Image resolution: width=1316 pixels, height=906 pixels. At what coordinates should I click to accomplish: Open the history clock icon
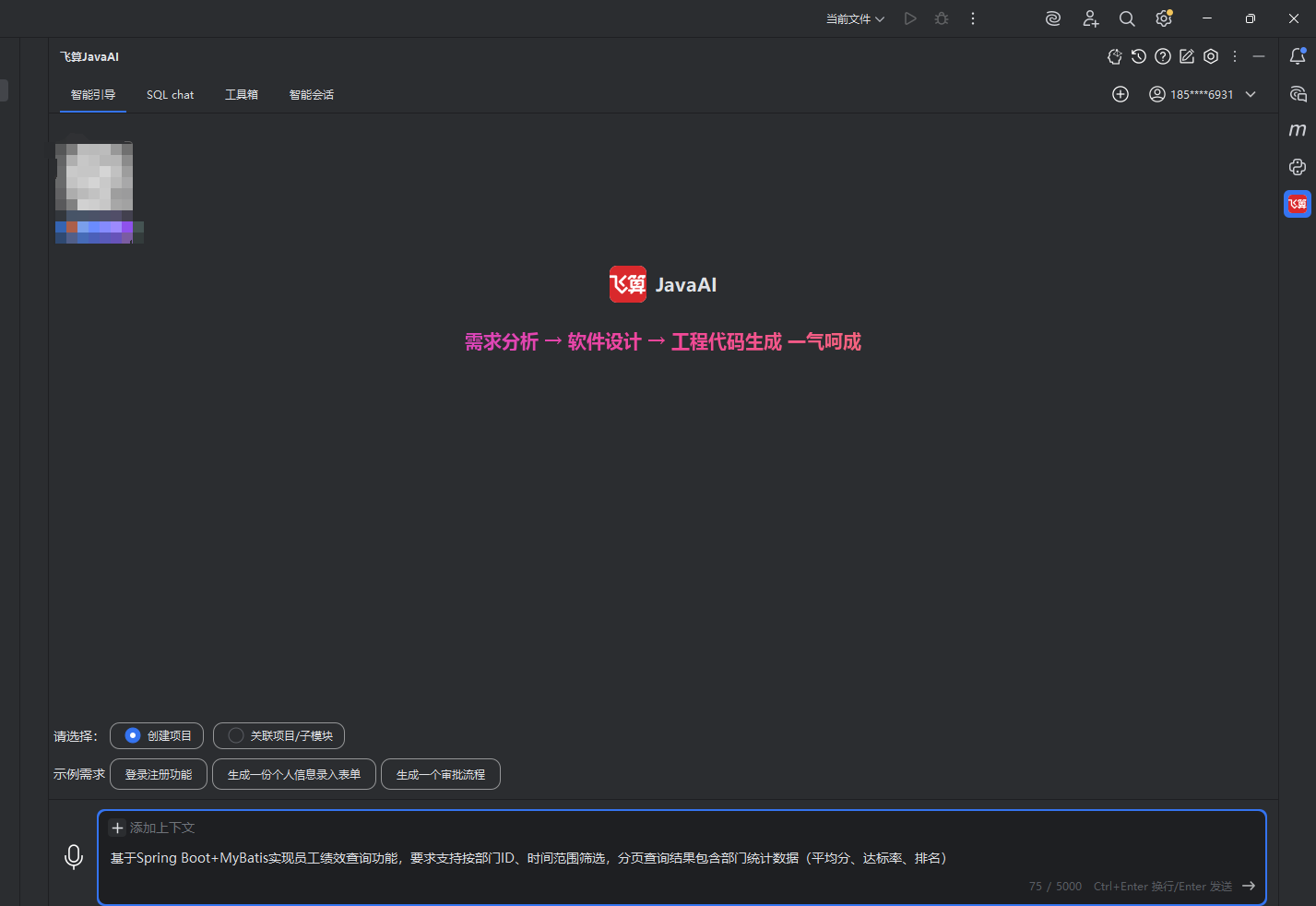[1139, 56]
